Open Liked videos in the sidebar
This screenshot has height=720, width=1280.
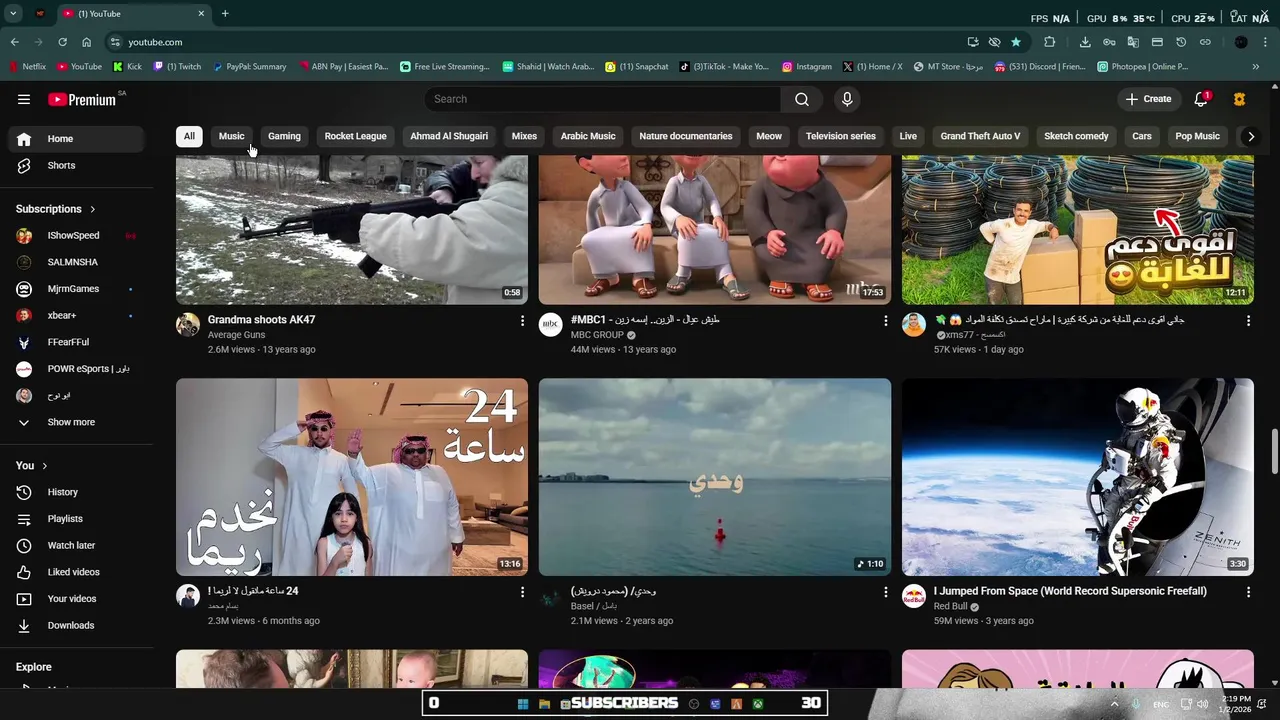tap(76, 572)
